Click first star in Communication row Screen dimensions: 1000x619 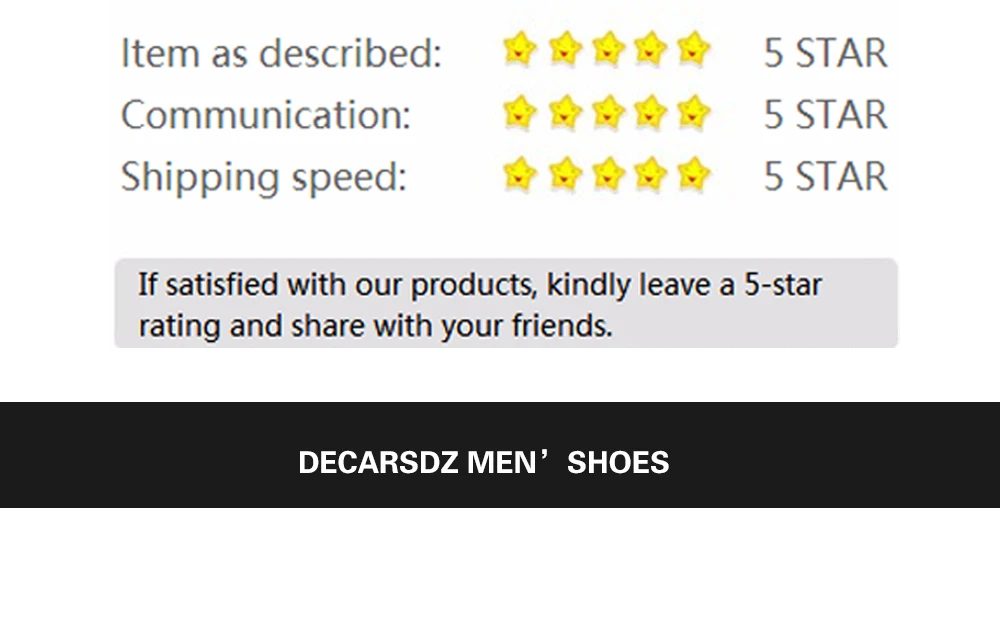click(519, 112)
